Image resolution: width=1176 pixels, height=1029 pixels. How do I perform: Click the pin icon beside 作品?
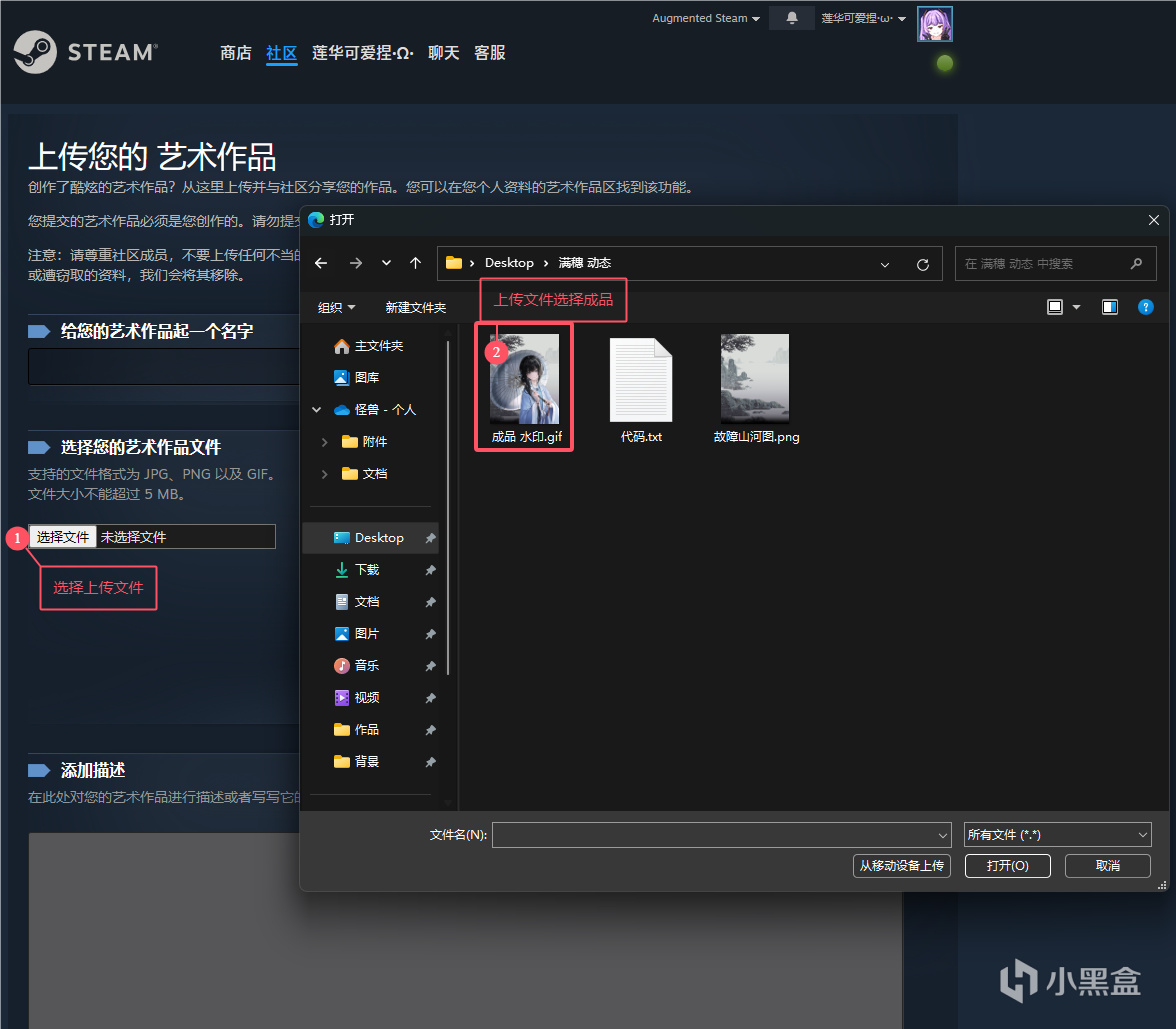point(430,730)
